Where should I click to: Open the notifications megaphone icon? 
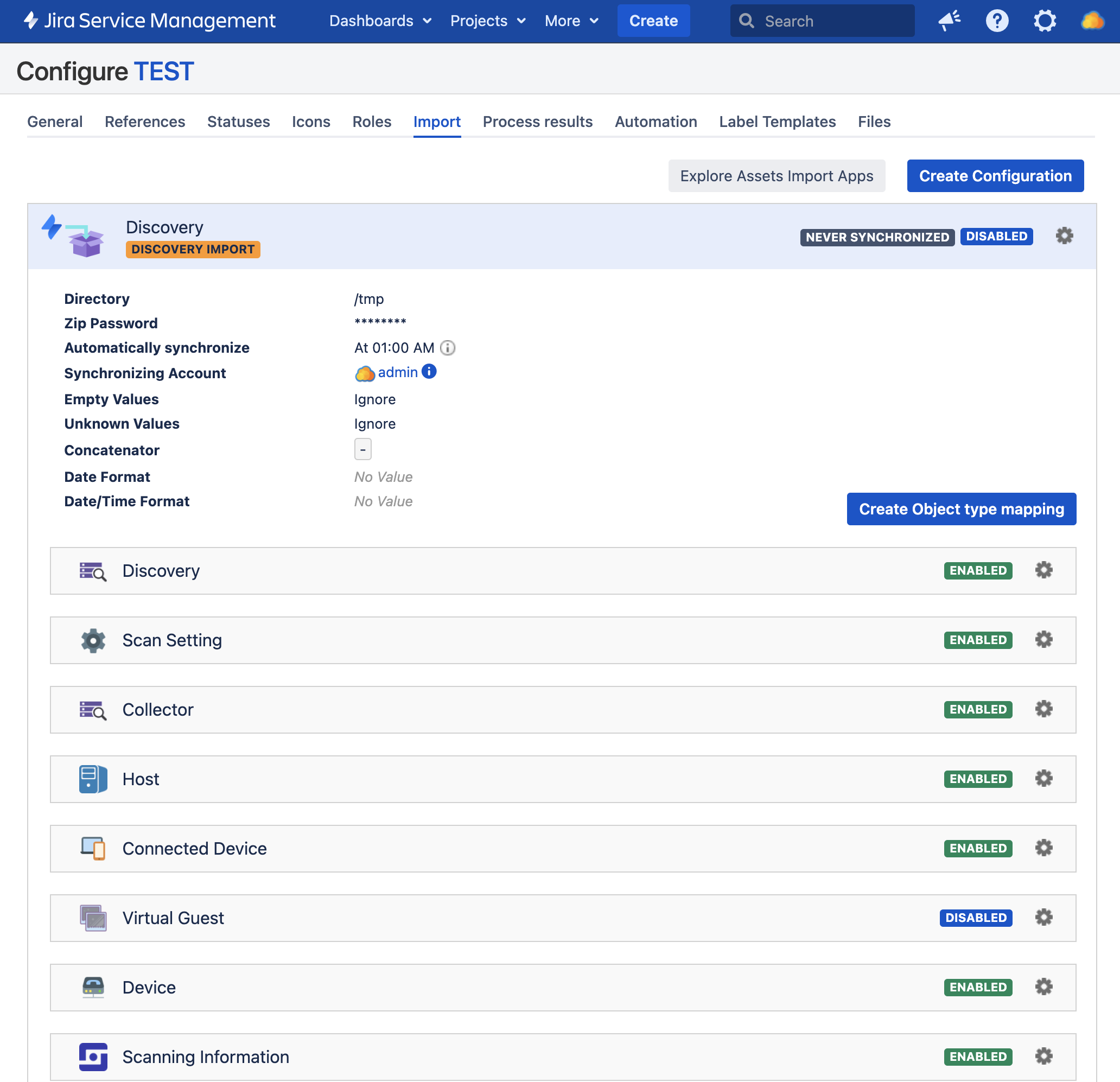pyautogui.click(x=950, y=21)
